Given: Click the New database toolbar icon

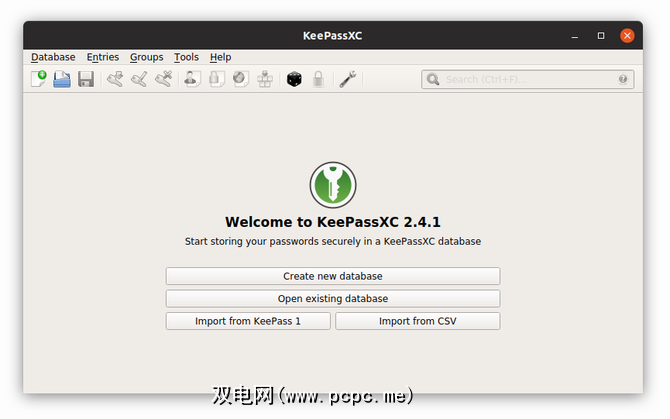Looking at the screenshot, I should click(x=39, y=79).
